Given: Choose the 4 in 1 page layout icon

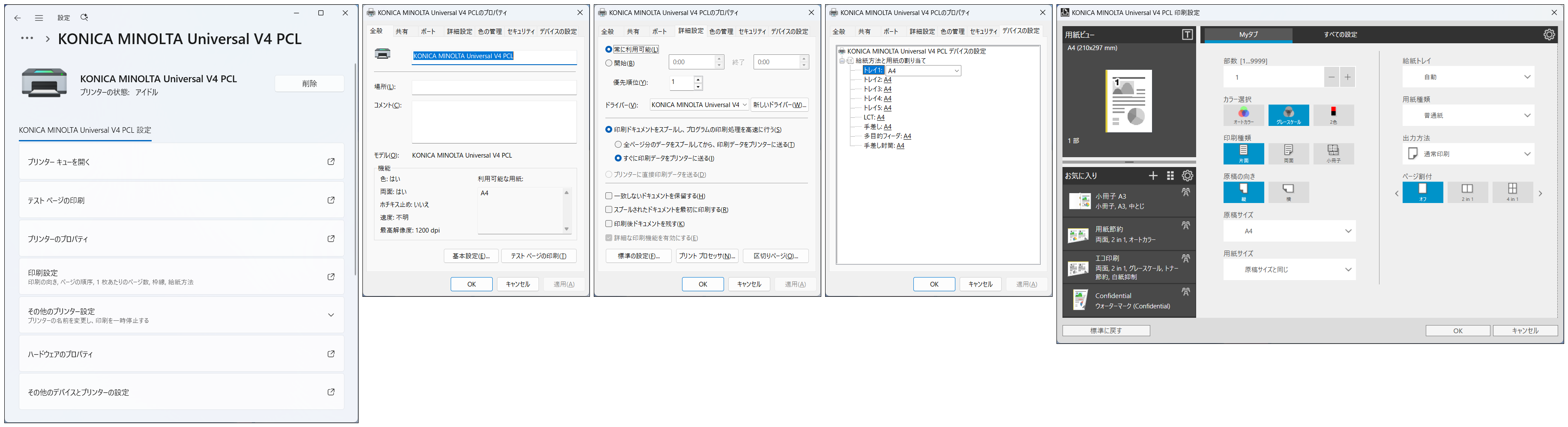Looking at the screenshot, I should click(1512, 191).
